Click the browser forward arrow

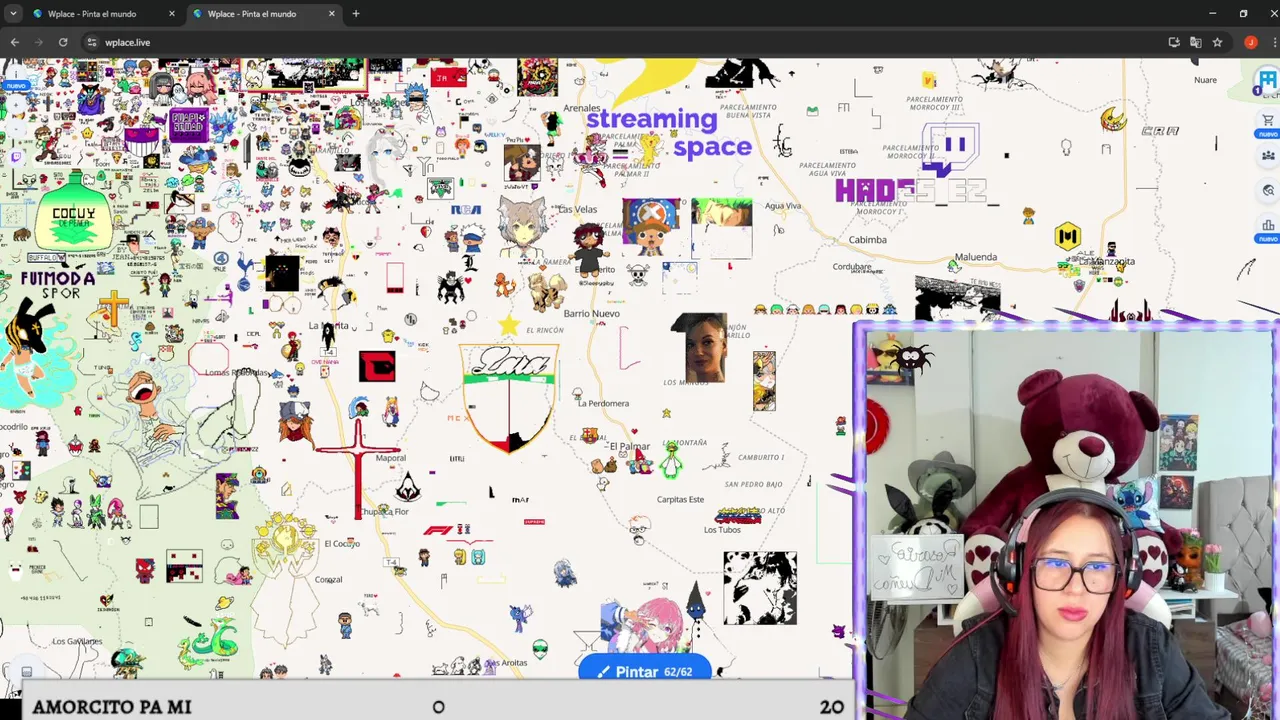pos(38,42)
